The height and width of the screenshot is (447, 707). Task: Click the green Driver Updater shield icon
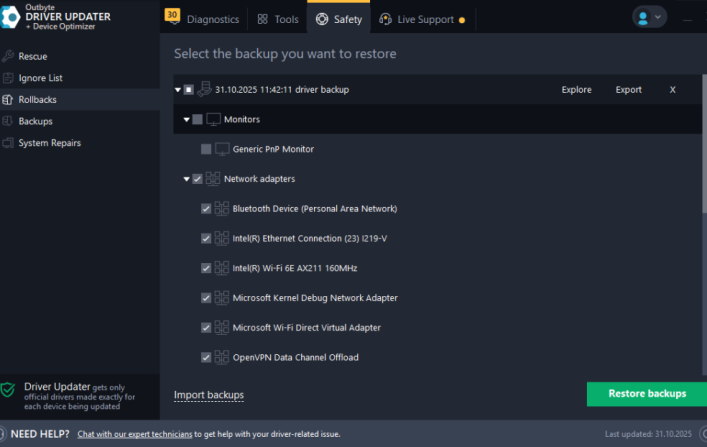tap(9, 389)
